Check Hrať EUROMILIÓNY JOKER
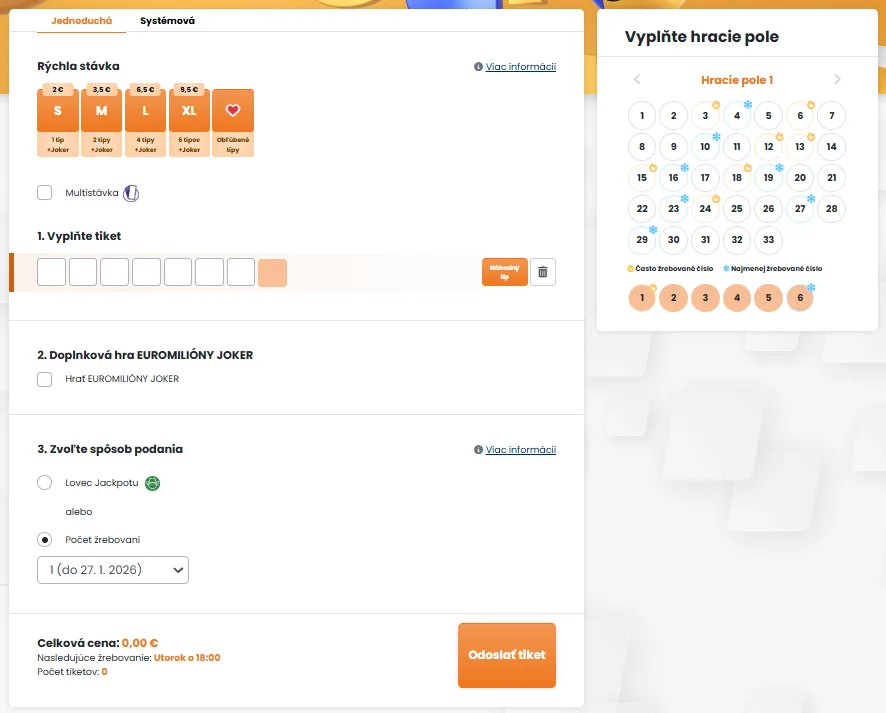 (44, 379)
